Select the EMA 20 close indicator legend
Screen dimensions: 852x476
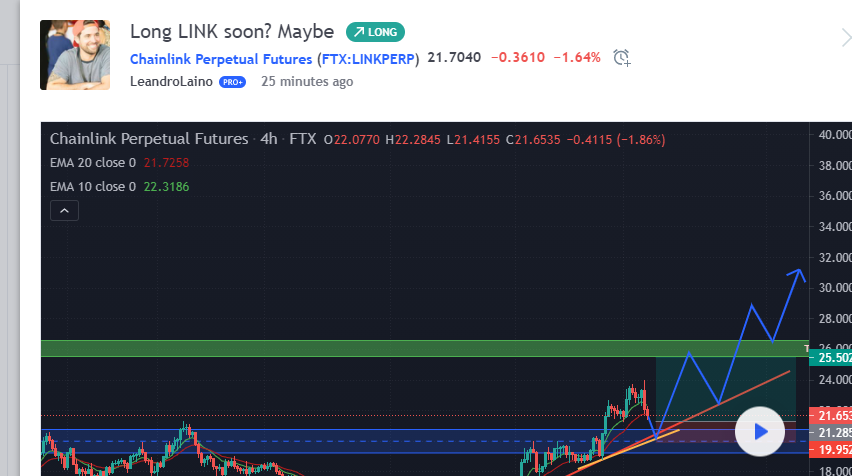coord(120,162)
